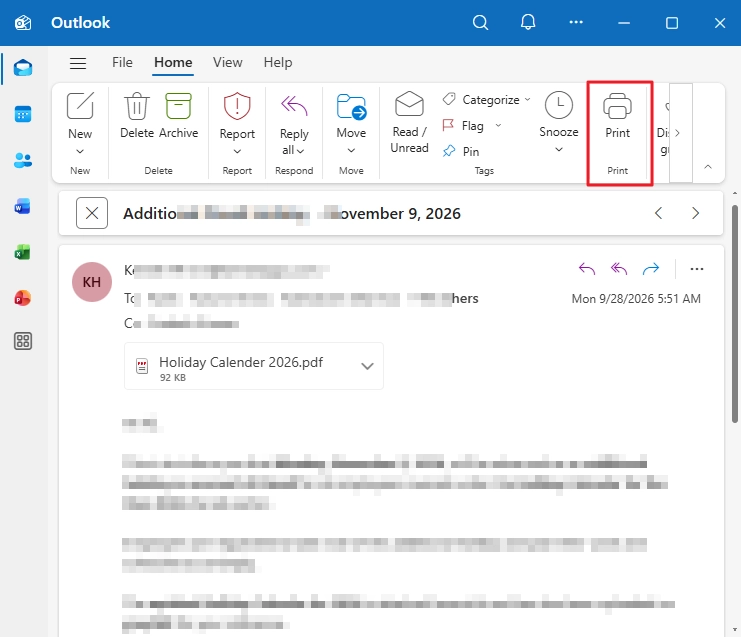This screenshot has height=637, width=741.
Task: Expand Holiday Calender 2026.pdf attachment options
Action: click(367, 366)
